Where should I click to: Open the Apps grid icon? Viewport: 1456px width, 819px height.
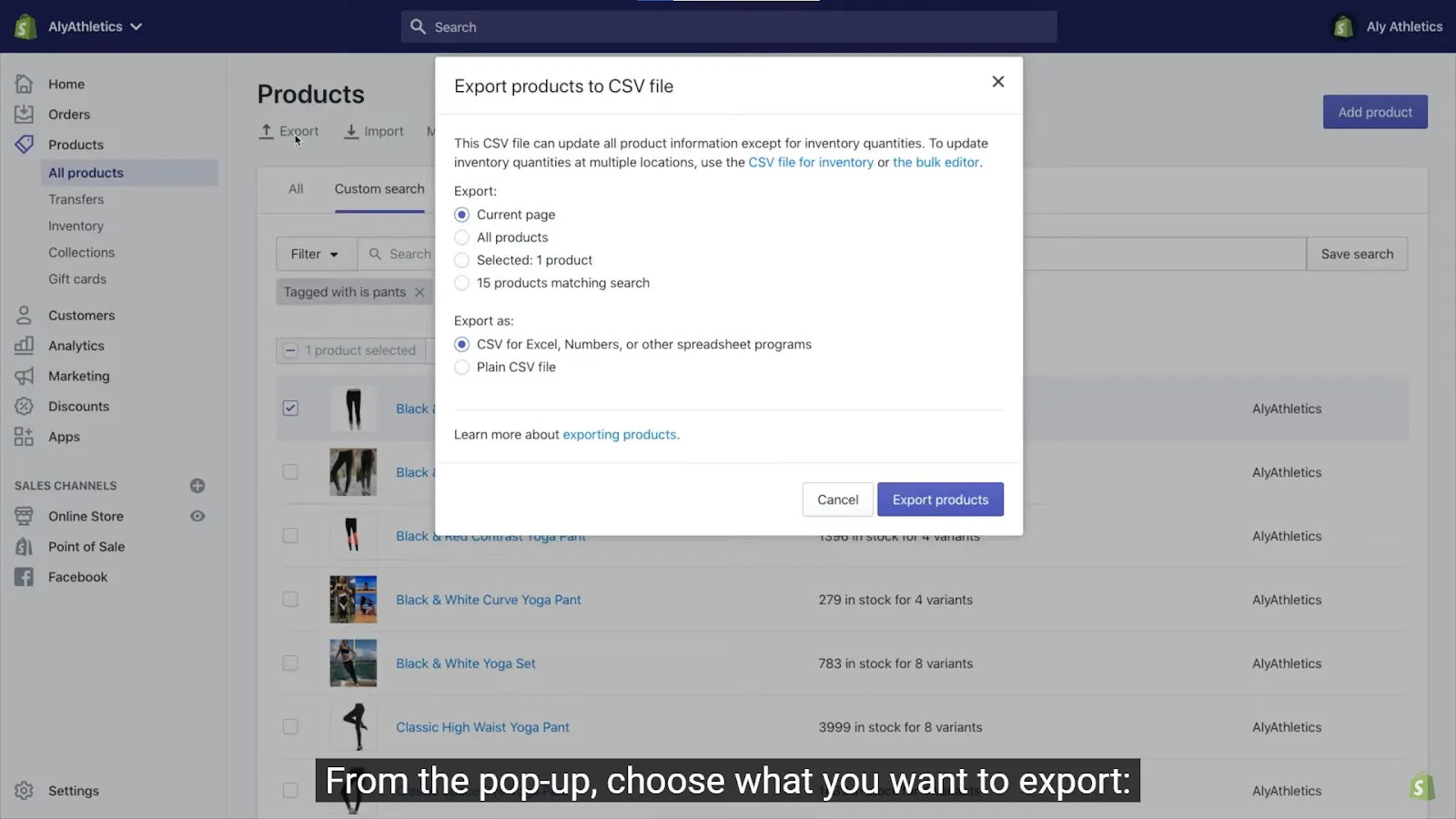pos(25,436)
